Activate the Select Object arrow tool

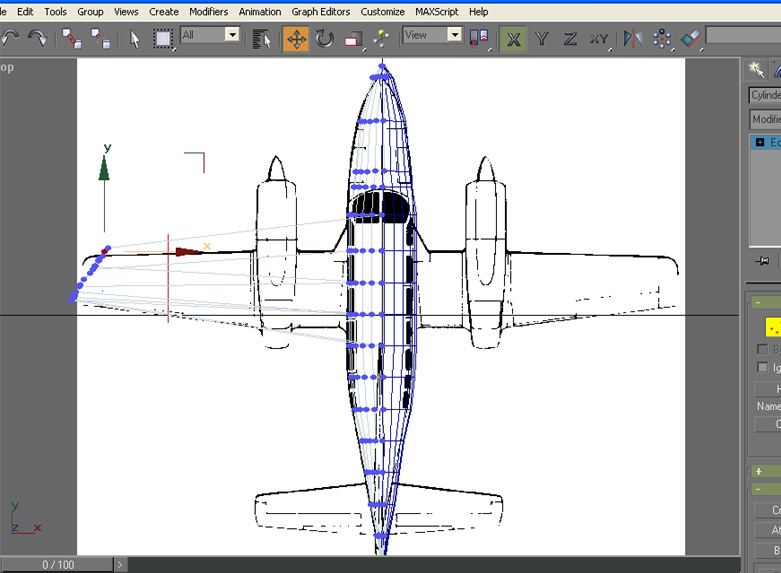(135, 39)
